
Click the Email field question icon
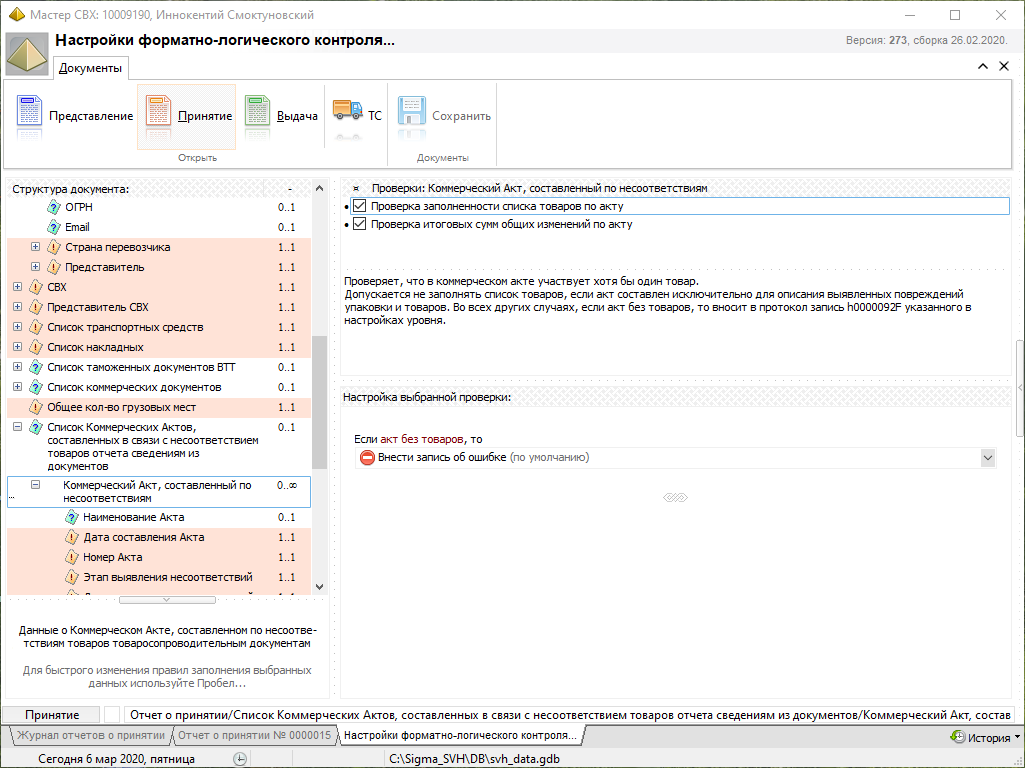(54, 227)
